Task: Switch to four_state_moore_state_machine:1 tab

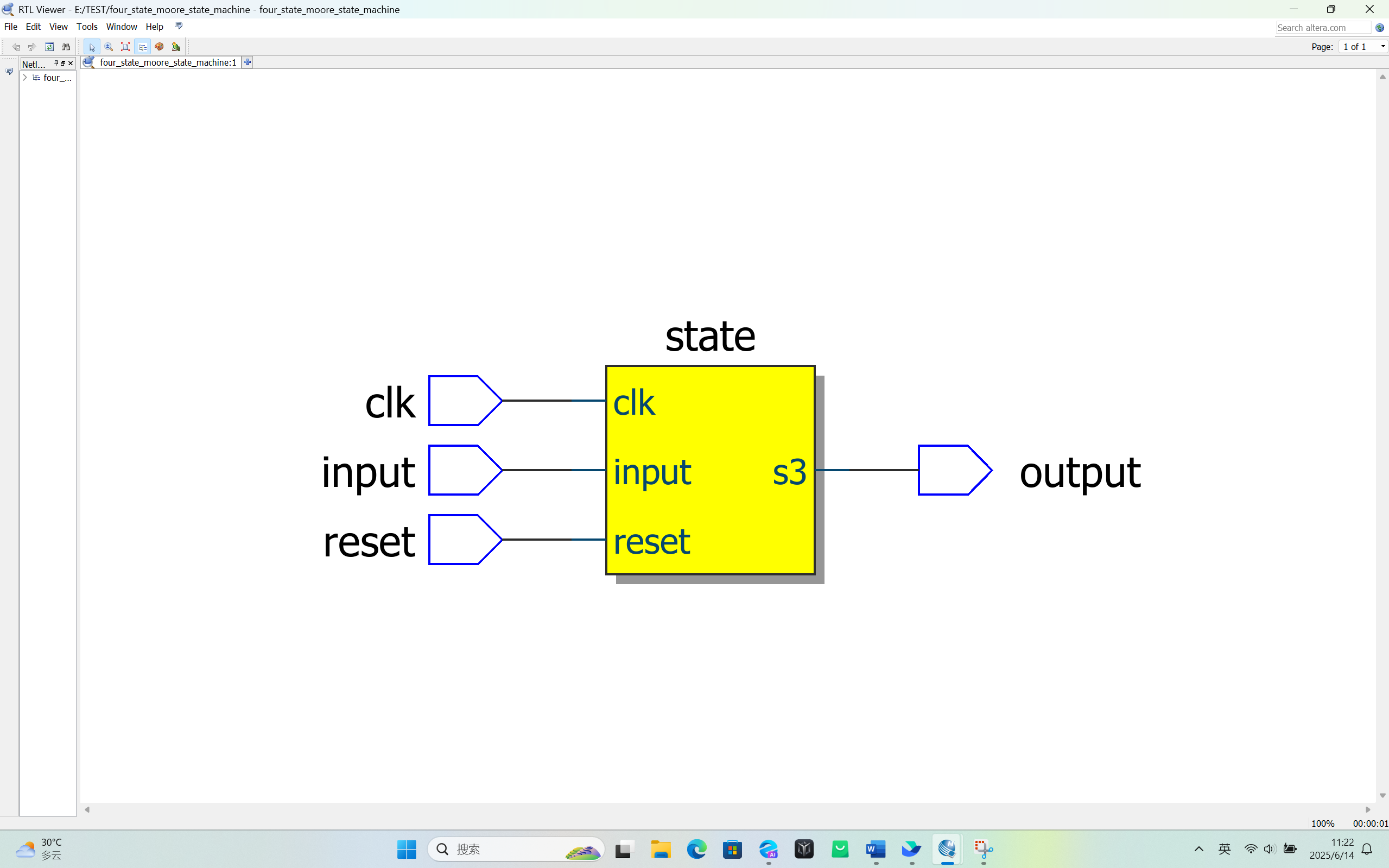Action: click(168, 62)
